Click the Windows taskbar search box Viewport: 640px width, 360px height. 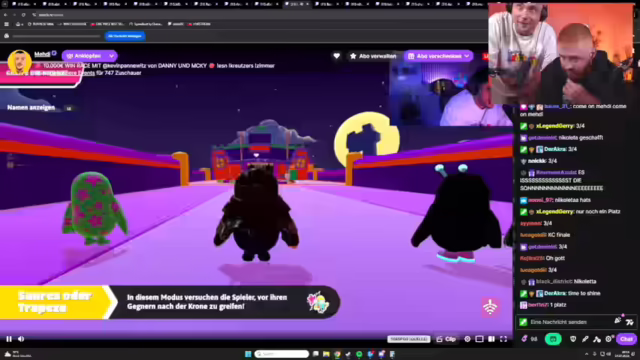pyautogui.click(x=282, y=354)
